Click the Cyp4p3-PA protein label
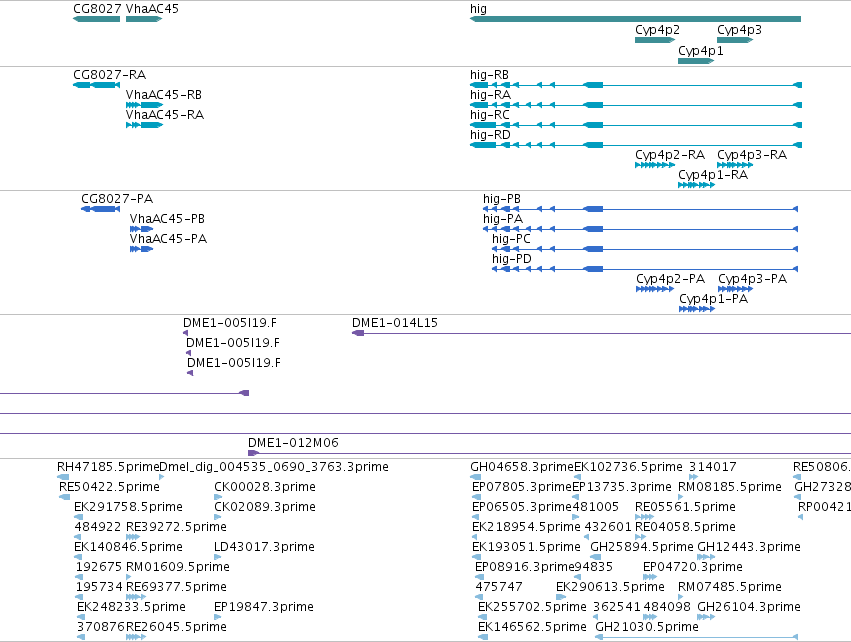This screenshot has height=642, width=851. pos(753,279)
